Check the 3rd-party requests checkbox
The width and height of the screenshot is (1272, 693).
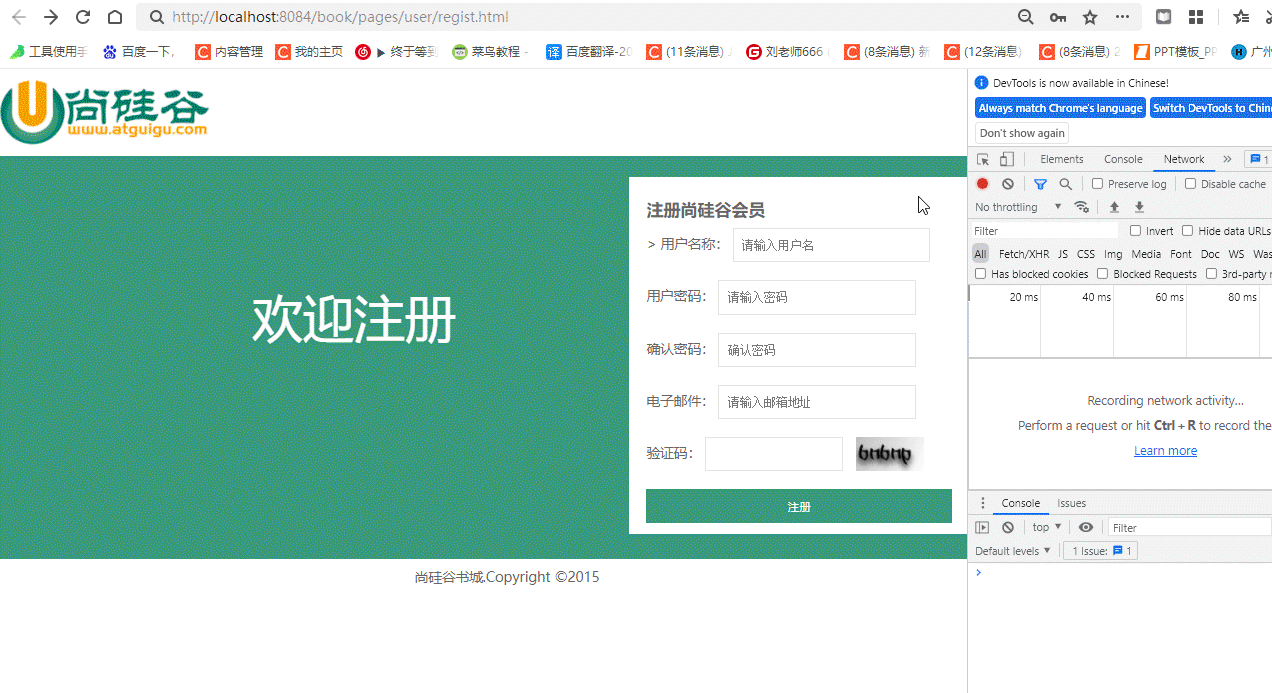(1211, 274)
